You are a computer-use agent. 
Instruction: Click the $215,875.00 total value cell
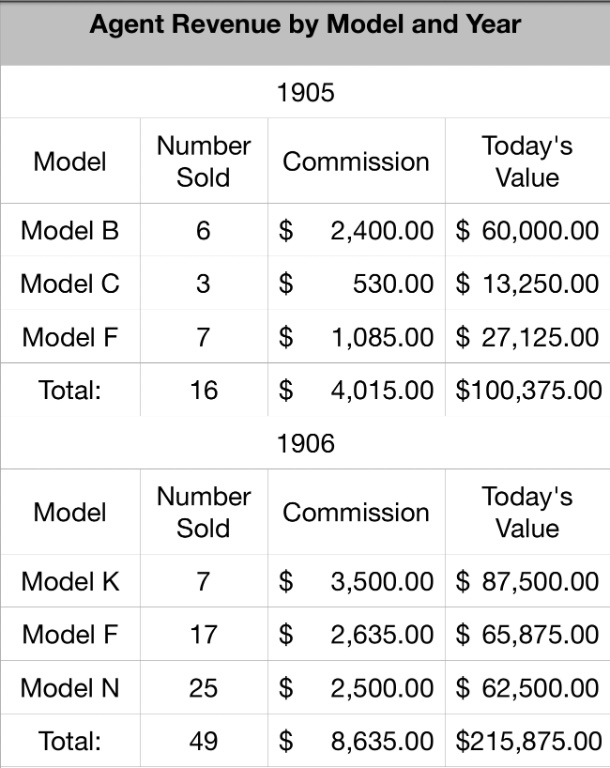pyautogui.click(x=528, y=741)
